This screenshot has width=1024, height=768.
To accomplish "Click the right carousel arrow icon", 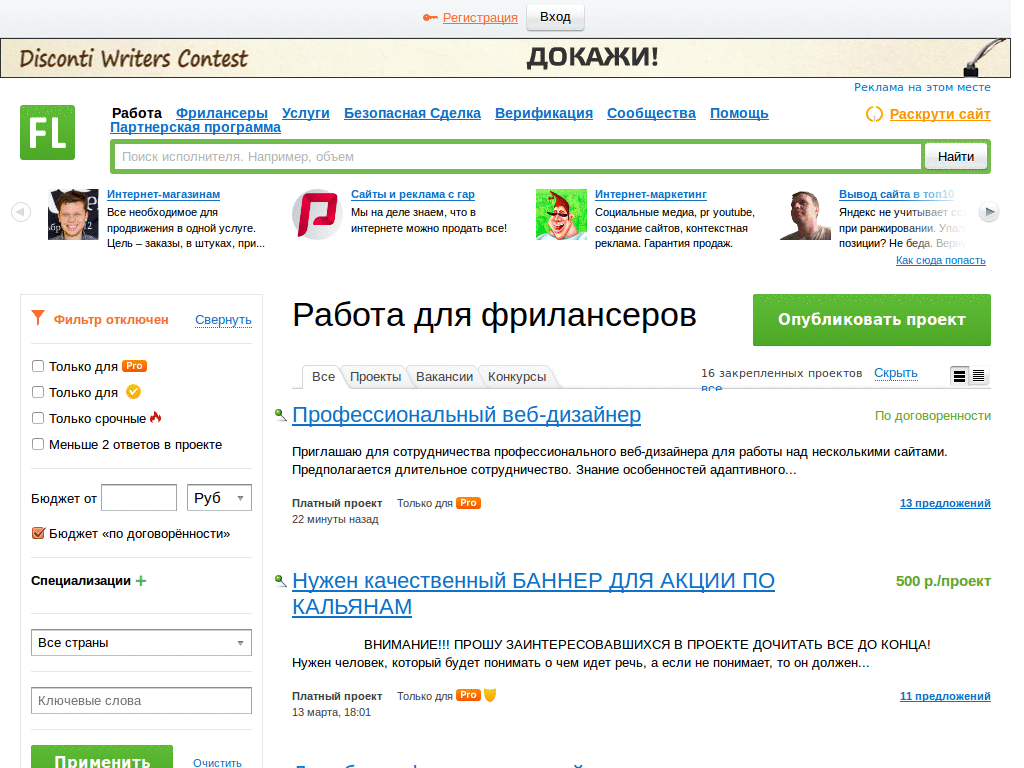I will click(x=989, y=212).
